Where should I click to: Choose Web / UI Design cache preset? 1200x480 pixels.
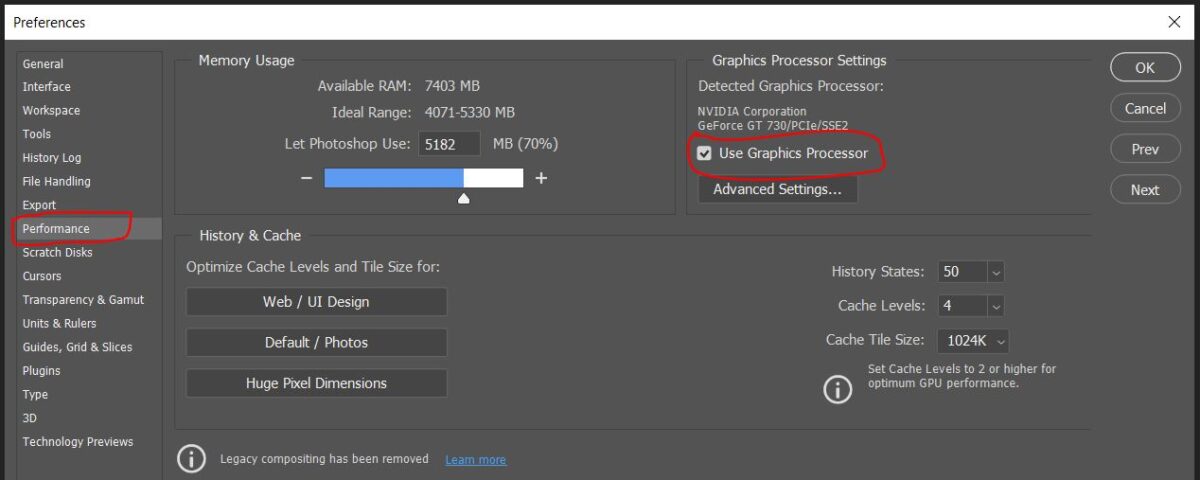pyautogui.click(x=316, y=302)
